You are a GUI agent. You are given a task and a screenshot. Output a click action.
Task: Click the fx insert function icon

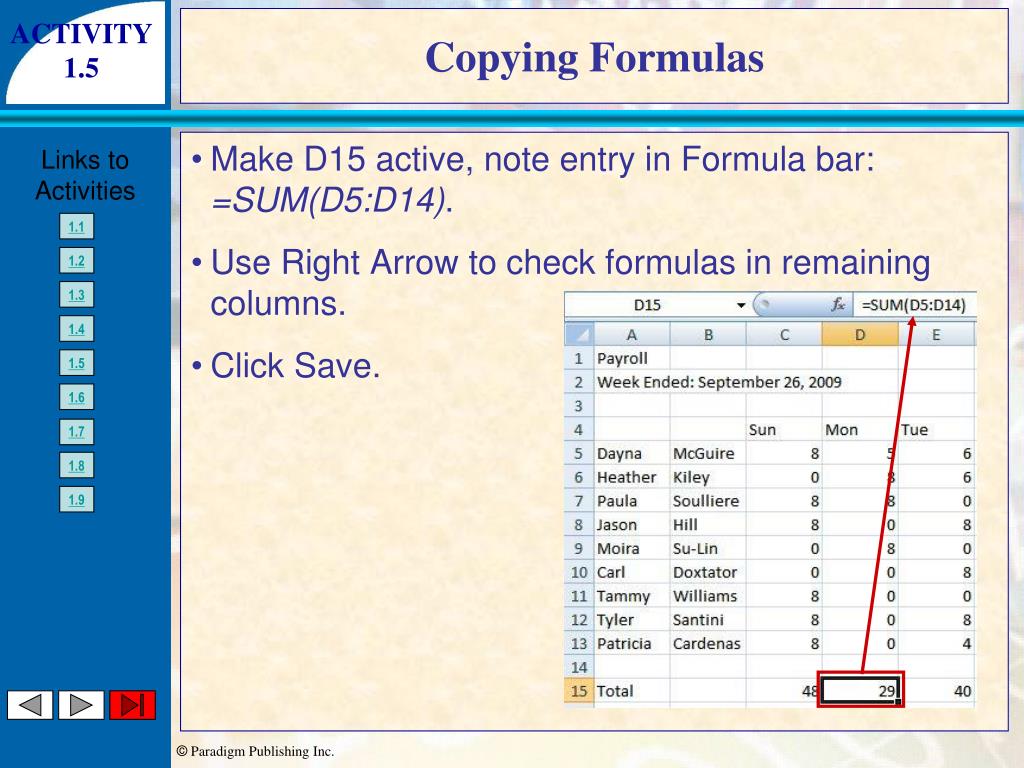[x=838, y=304]
